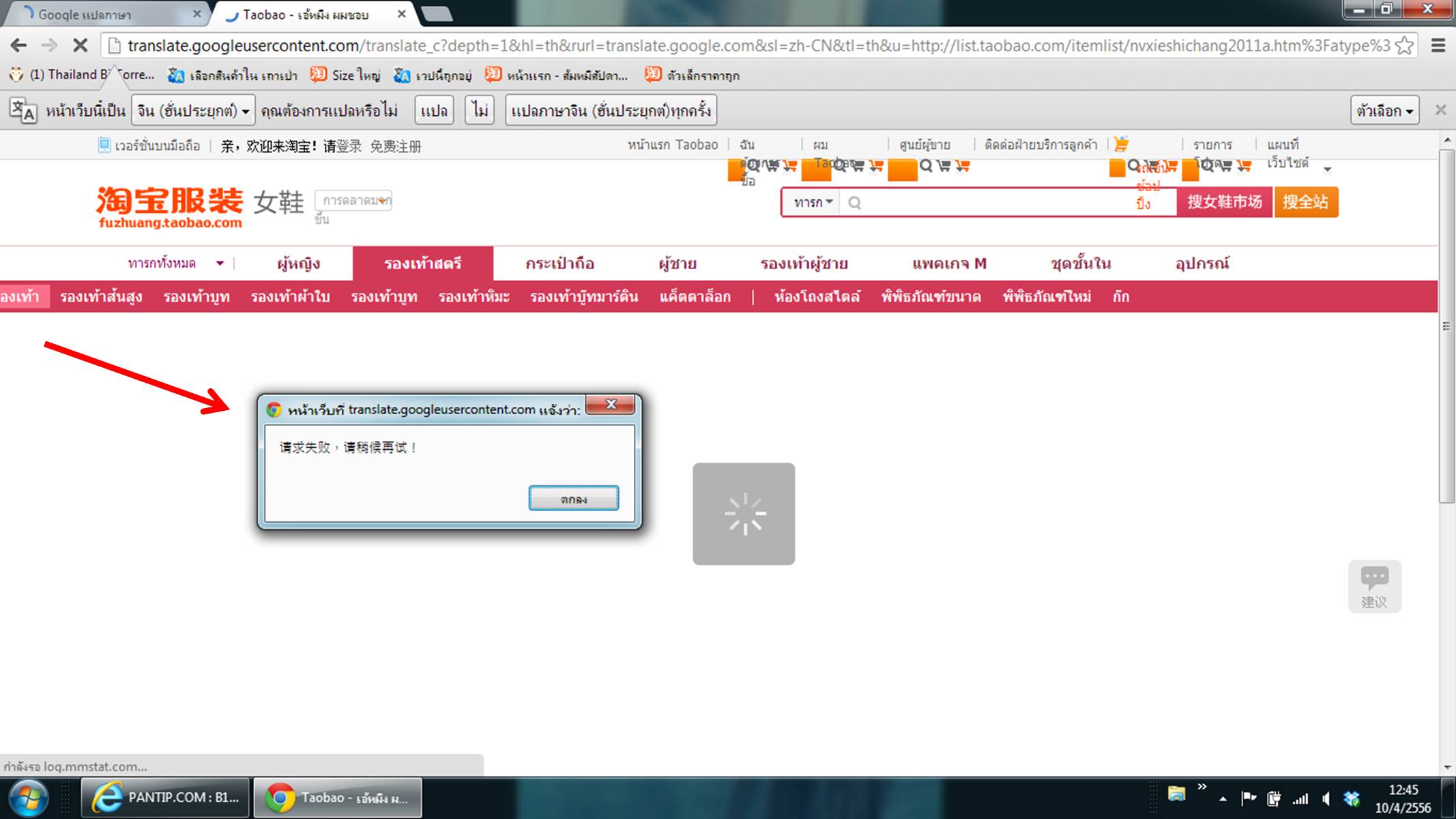Stop page loading with X icon
Image resolution: width=1456 pixels, height=819 pixels.
(x=80, y=46)
